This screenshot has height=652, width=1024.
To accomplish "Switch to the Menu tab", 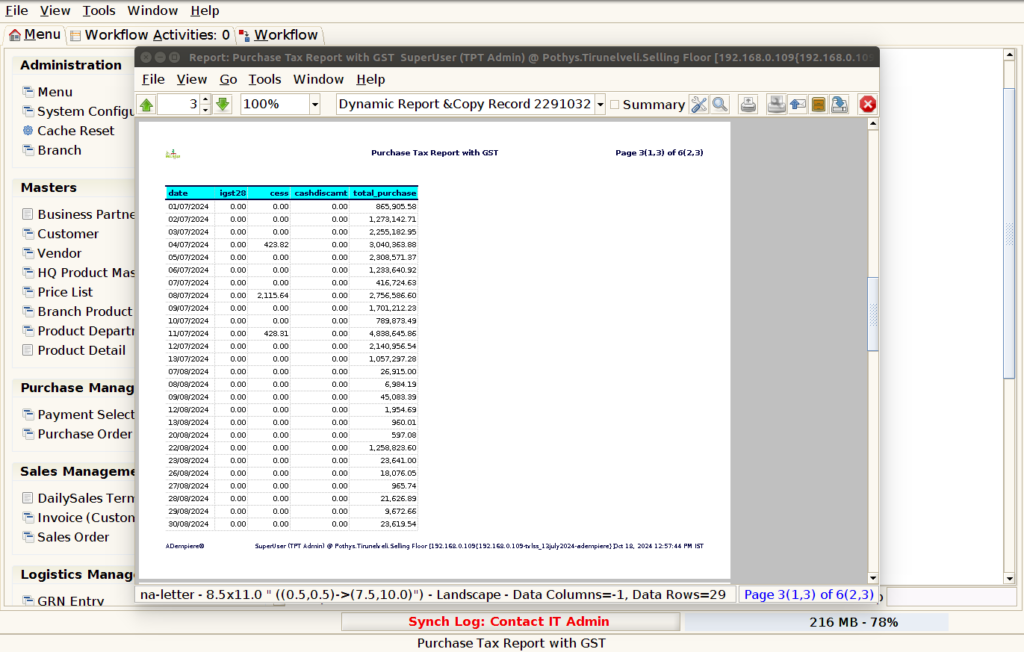I will [x=35, y=35].
